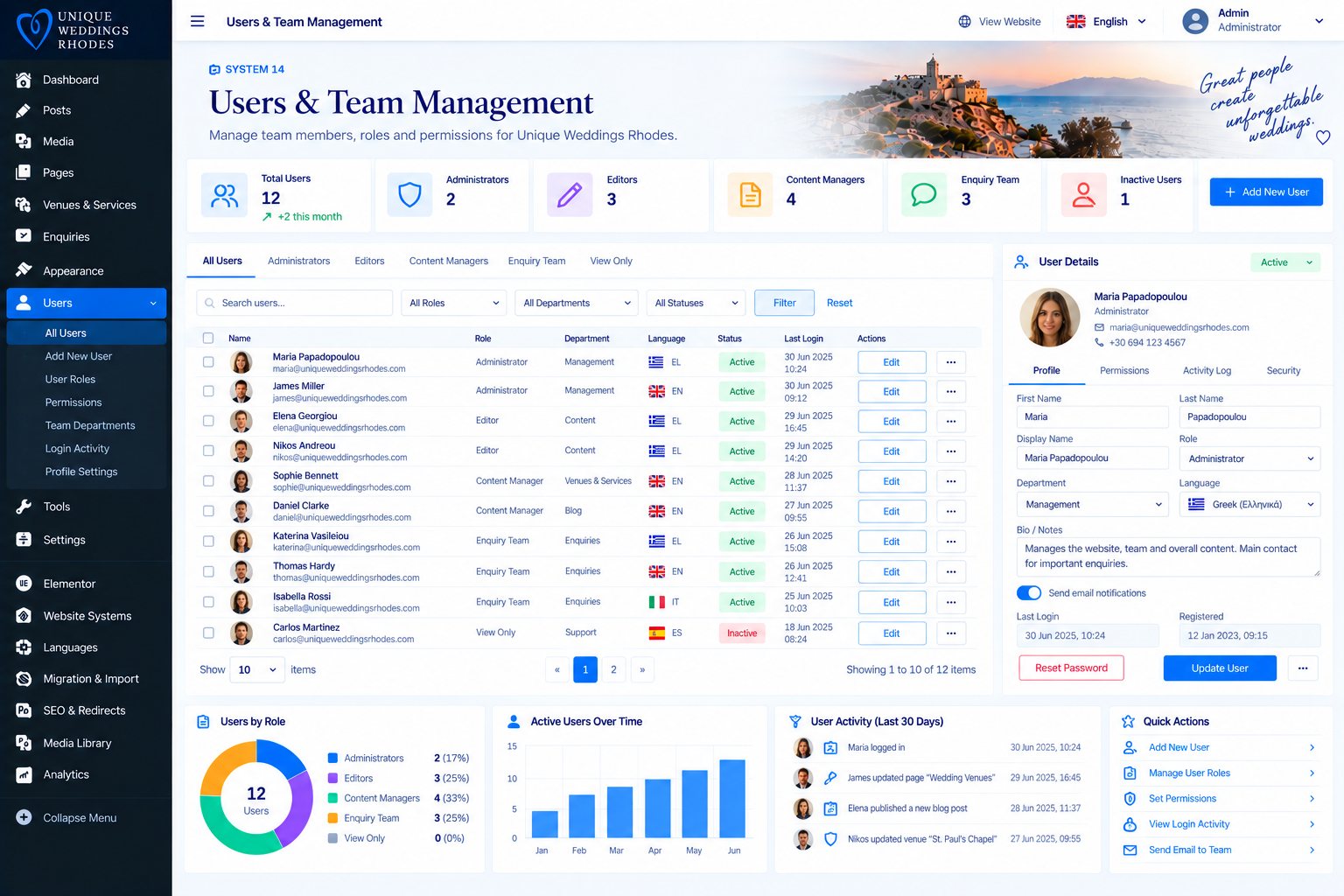1344x896 pixels.
Task: Expand the All Statuses filter
Action: click(x=696, y=303)
